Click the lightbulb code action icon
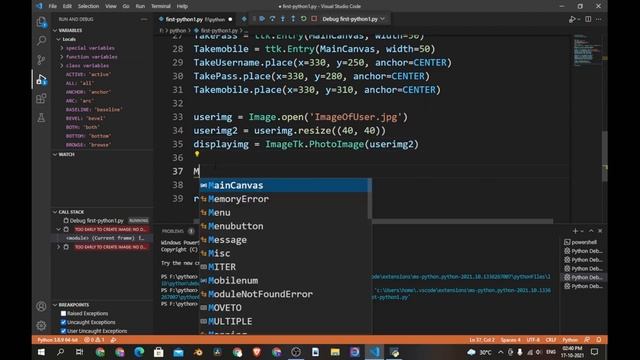 click(197, 154)
